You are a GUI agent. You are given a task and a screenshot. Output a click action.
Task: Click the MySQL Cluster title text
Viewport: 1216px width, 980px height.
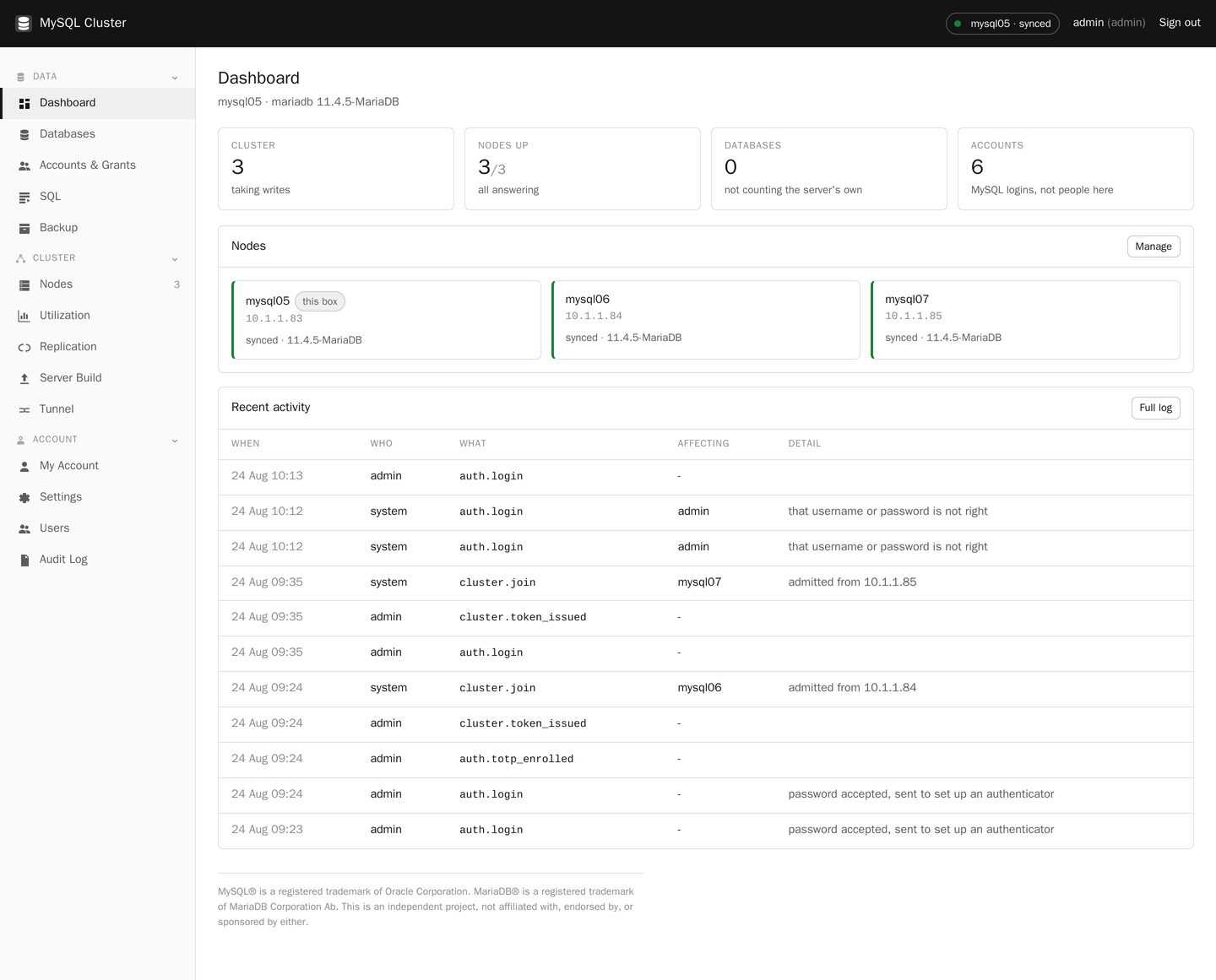click(x=83, y=23)
